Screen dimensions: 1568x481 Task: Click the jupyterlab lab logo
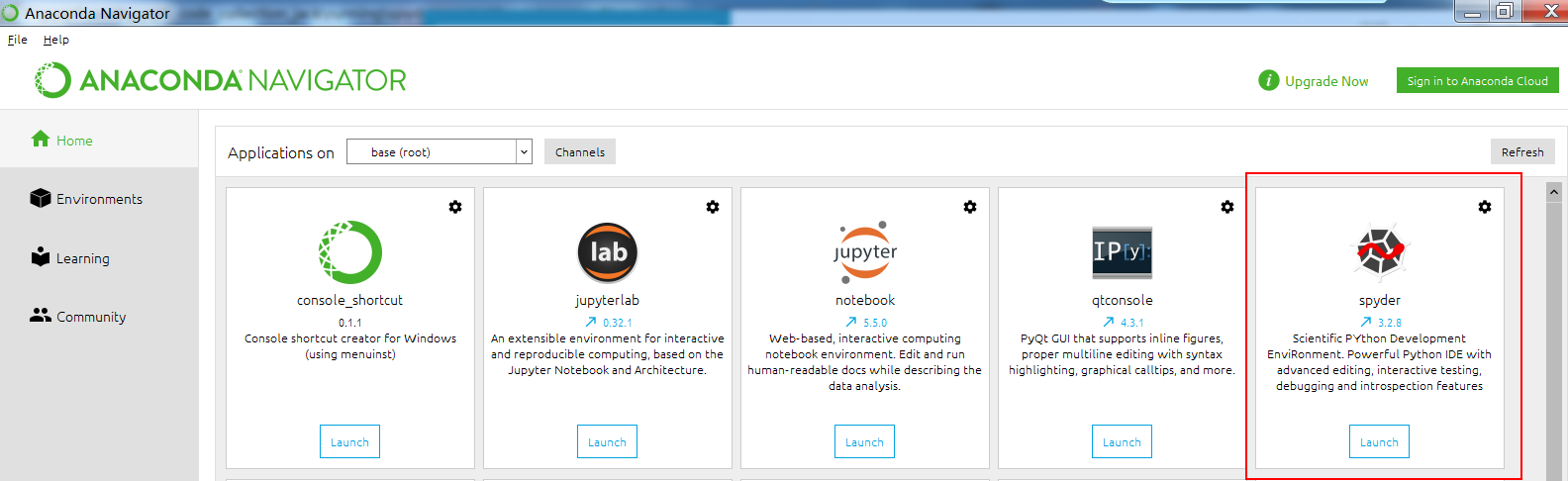pos(608,252)
